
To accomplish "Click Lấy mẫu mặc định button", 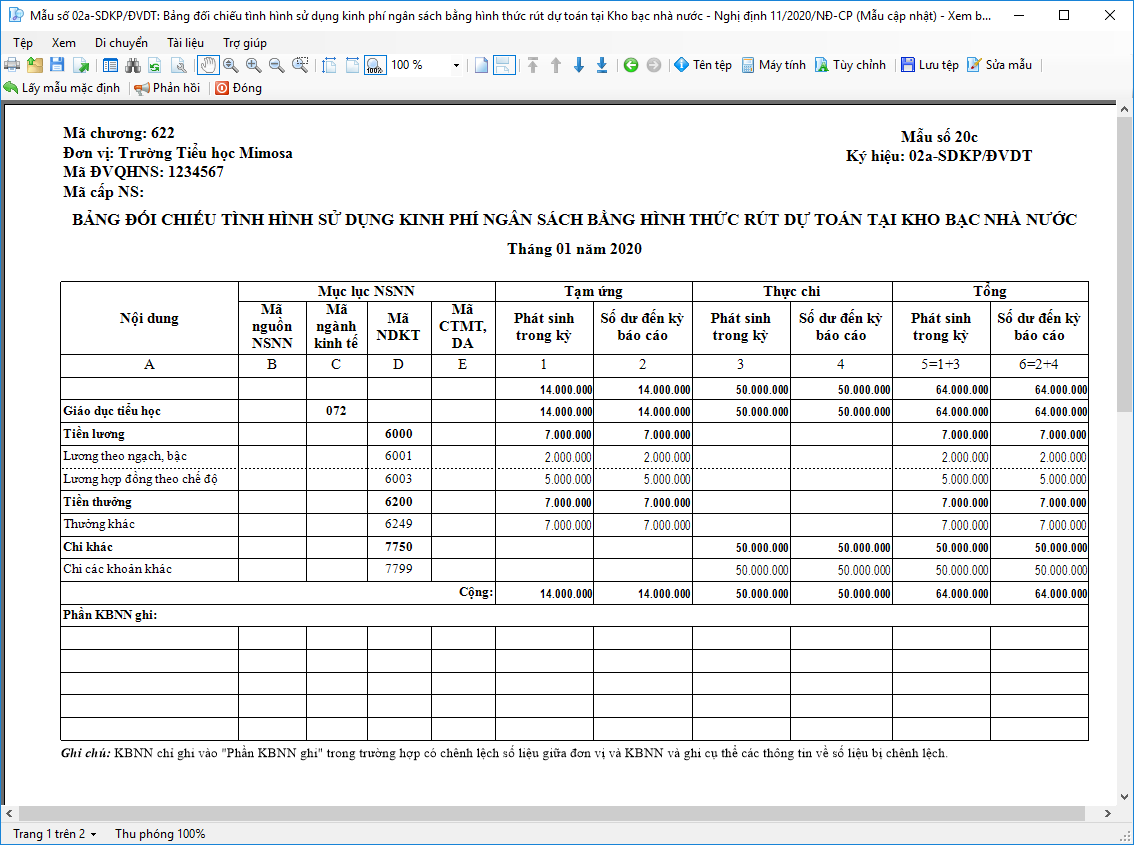I will 61,88.
